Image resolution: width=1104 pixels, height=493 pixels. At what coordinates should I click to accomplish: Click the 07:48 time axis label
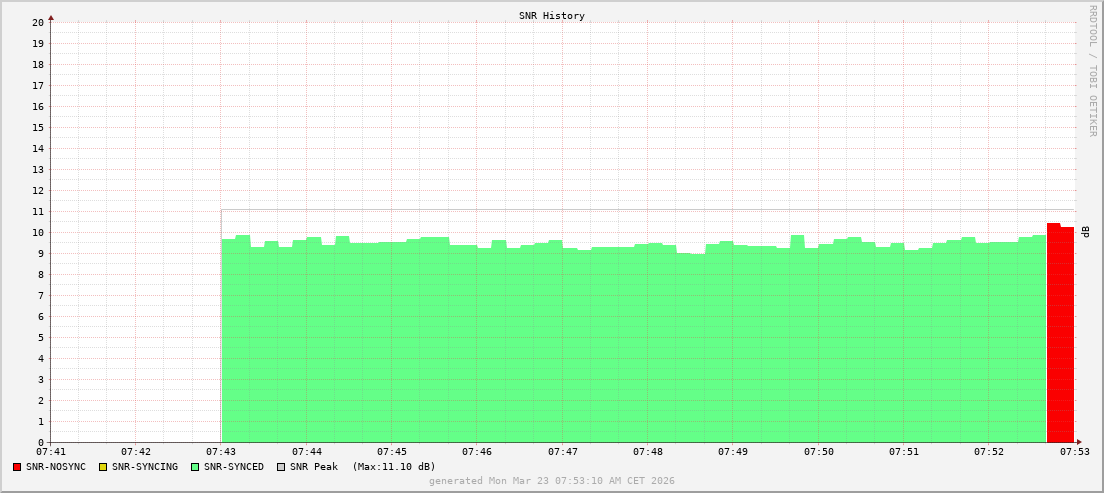point(648,452)
